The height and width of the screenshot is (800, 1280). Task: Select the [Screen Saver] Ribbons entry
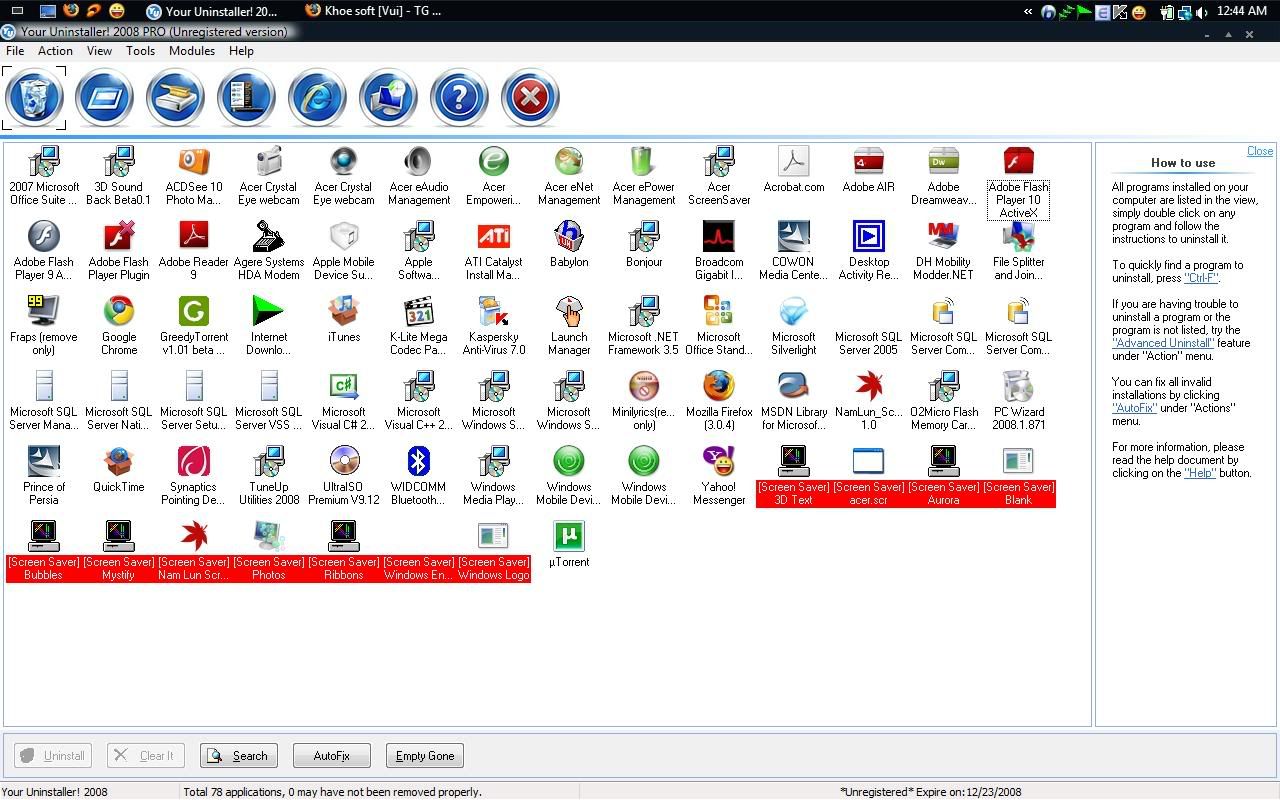pyautogui.click(x=344, y=551)
